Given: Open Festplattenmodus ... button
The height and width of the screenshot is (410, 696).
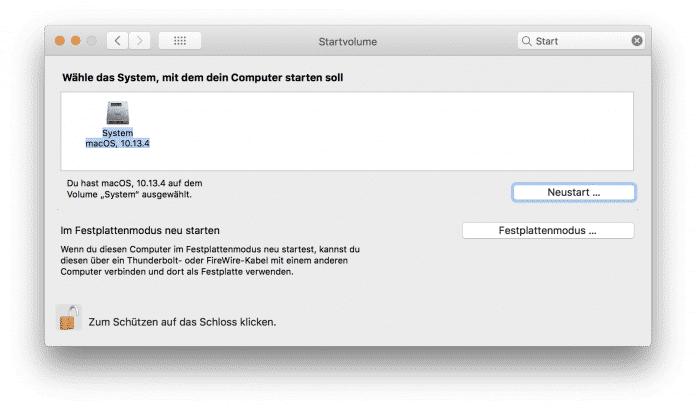Looking at the screenshot, I should click(547, 231).
